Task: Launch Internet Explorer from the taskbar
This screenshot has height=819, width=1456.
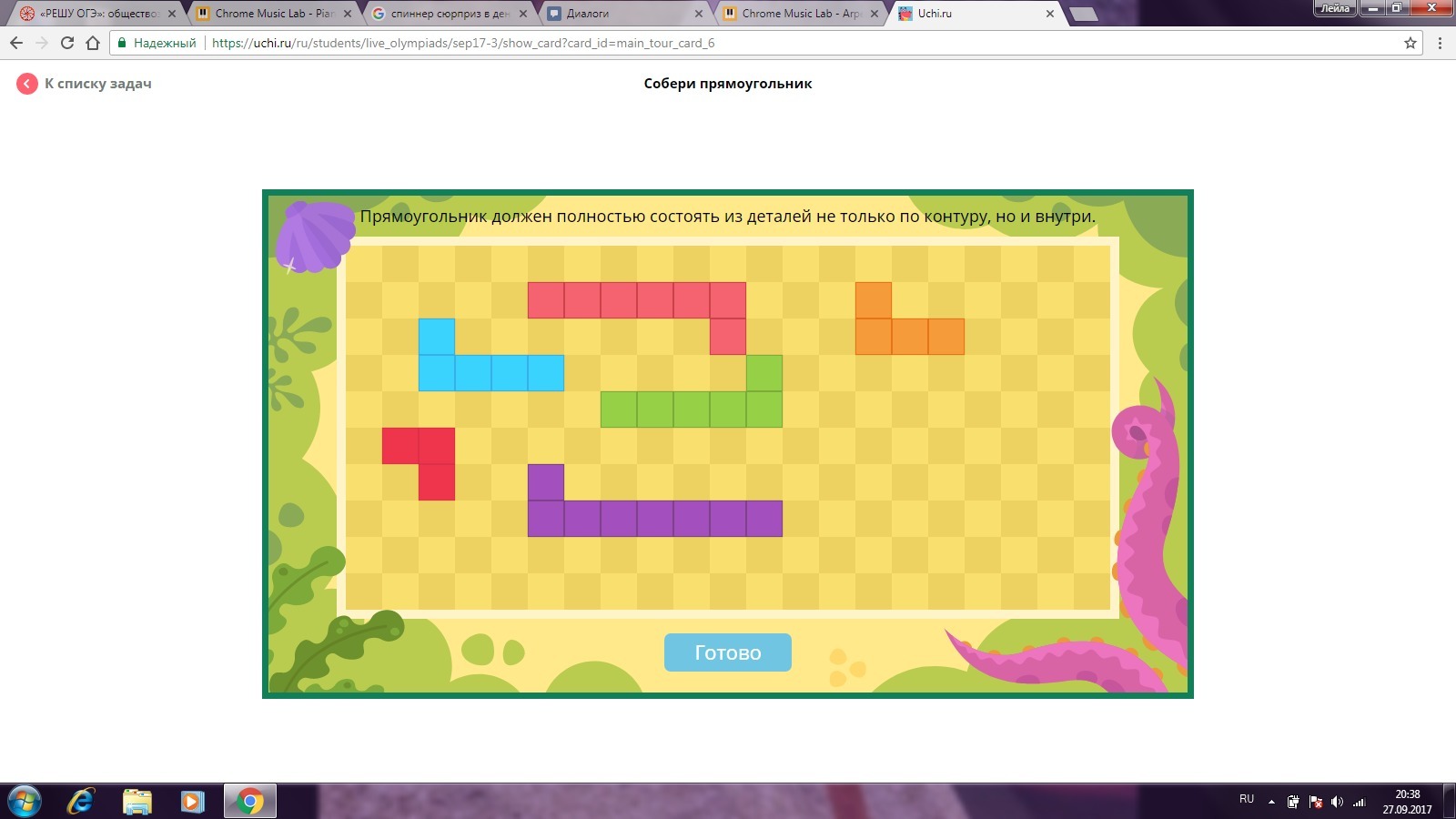Action: 81,802
